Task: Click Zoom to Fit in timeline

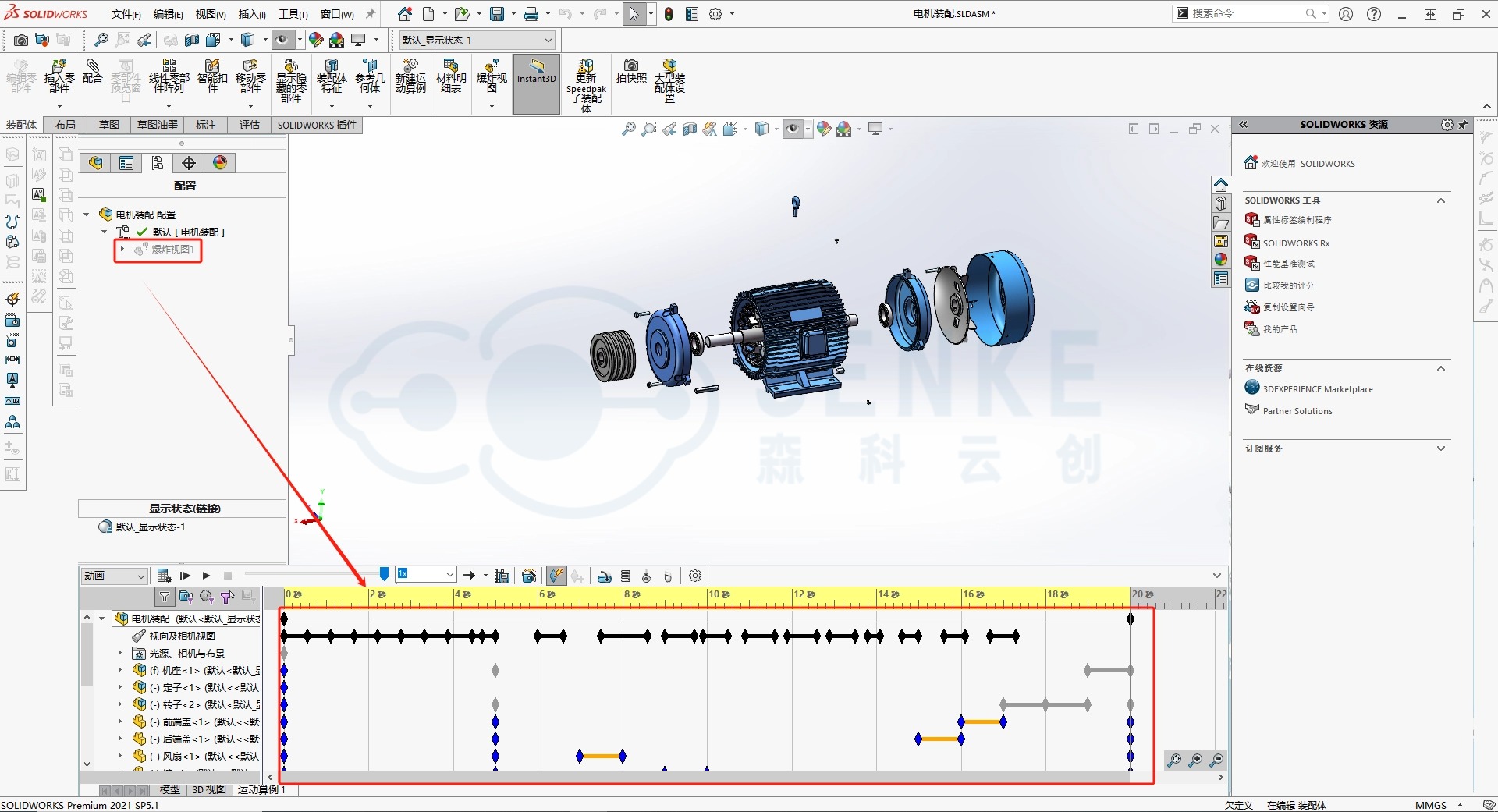Action: coord(1174,760)
